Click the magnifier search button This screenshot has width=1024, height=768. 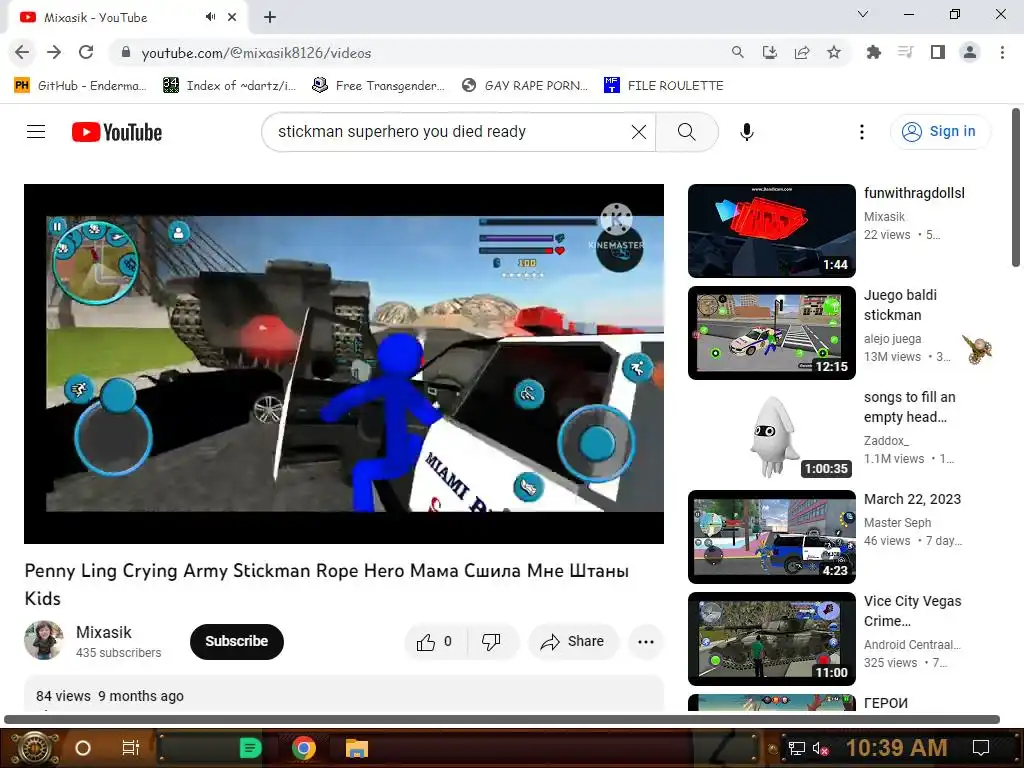[686, 132]
